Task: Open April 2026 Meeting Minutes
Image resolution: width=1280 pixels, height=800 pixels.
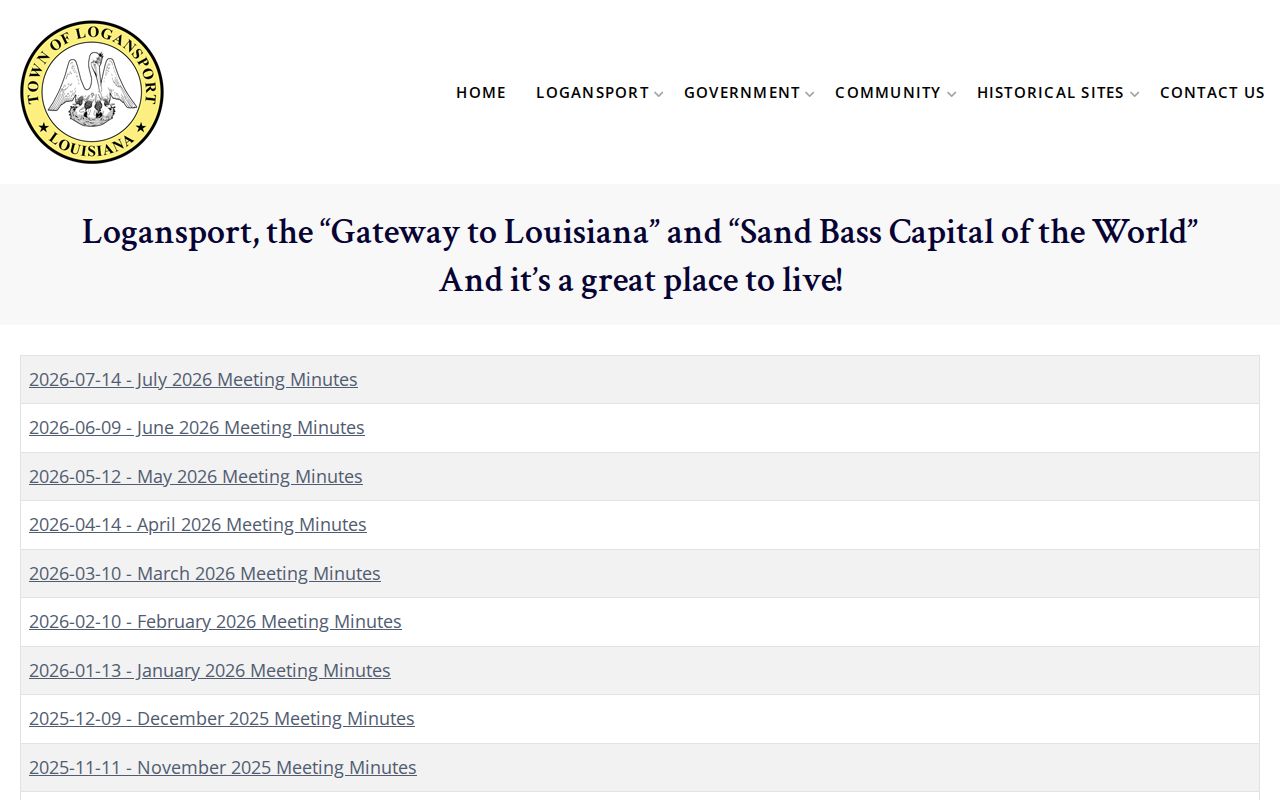Action: [x=198, y=525]
